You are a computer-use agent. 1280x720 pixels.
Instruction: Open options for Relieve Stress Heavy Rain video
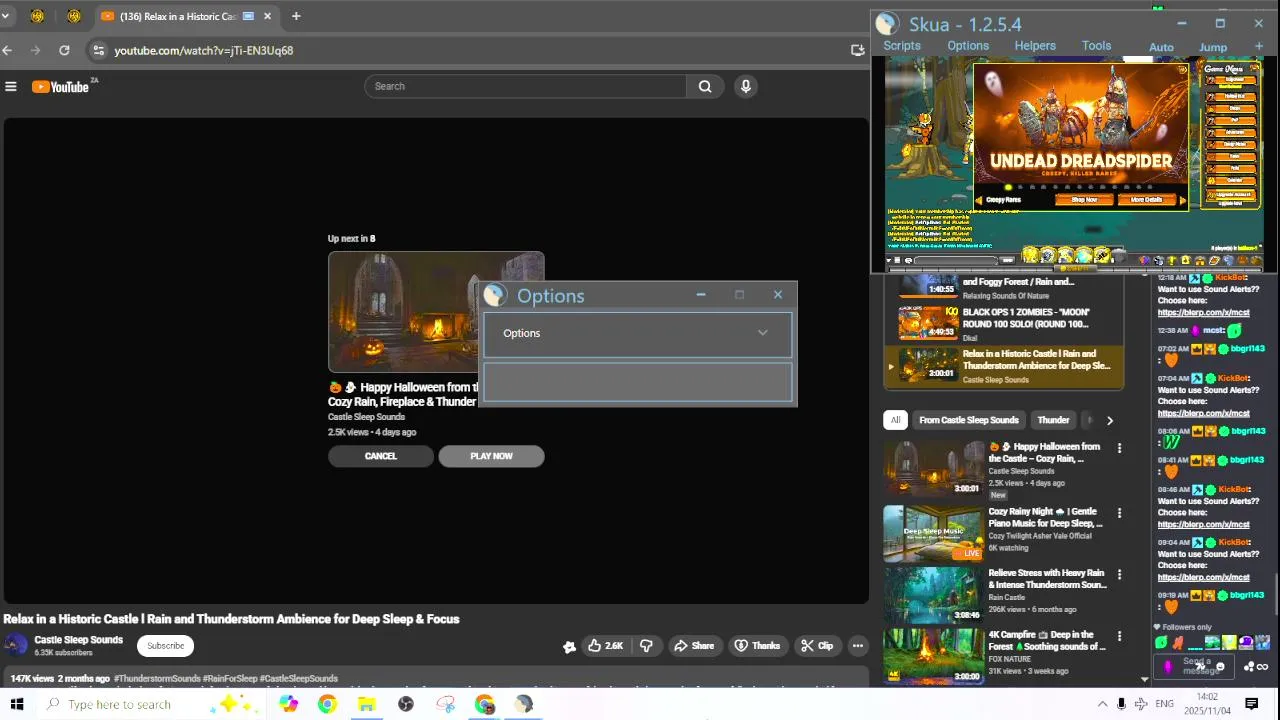[1119, 575]
